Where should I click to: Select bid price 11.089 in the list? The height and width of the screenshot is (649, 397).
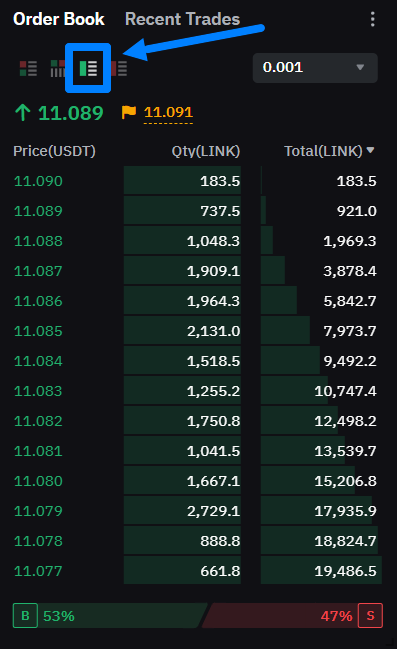click(x=38, y=211)
